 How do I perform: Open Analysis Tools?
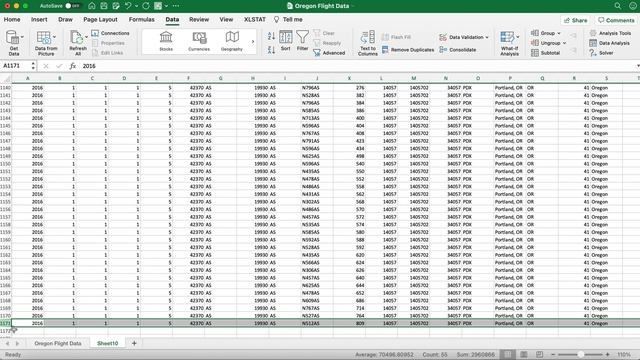pos(610,33)
